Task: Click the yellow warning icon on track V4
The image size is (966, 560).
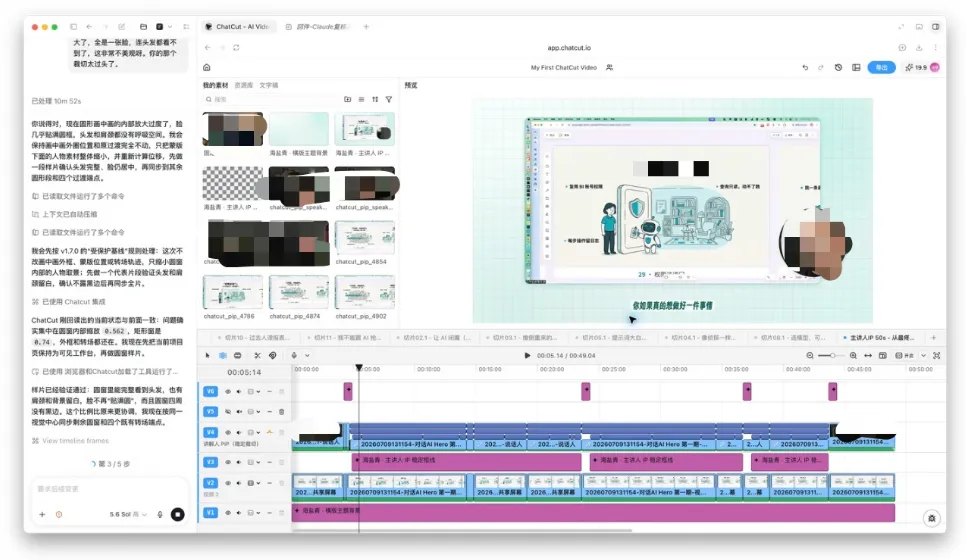Action: pyautogui.click(x=269, y=432)
